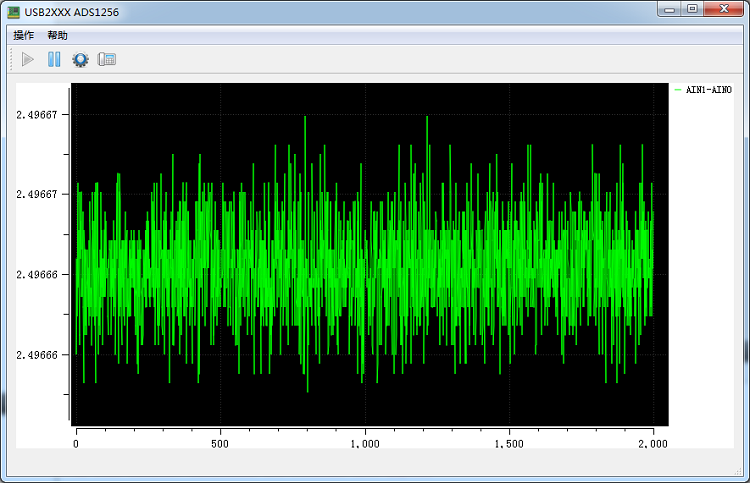Viewport: 750px width, 483px height.
Task: Click the calculator device icon in toolbar
Action: (107, 59)
